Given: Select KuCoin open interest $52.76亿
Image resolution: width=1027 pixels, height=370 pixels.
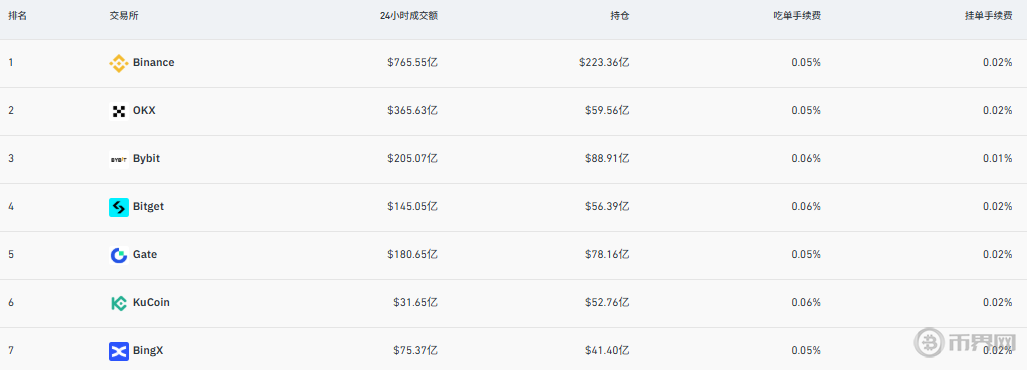Looking at the screenshot, I should (x=607, y=303).
